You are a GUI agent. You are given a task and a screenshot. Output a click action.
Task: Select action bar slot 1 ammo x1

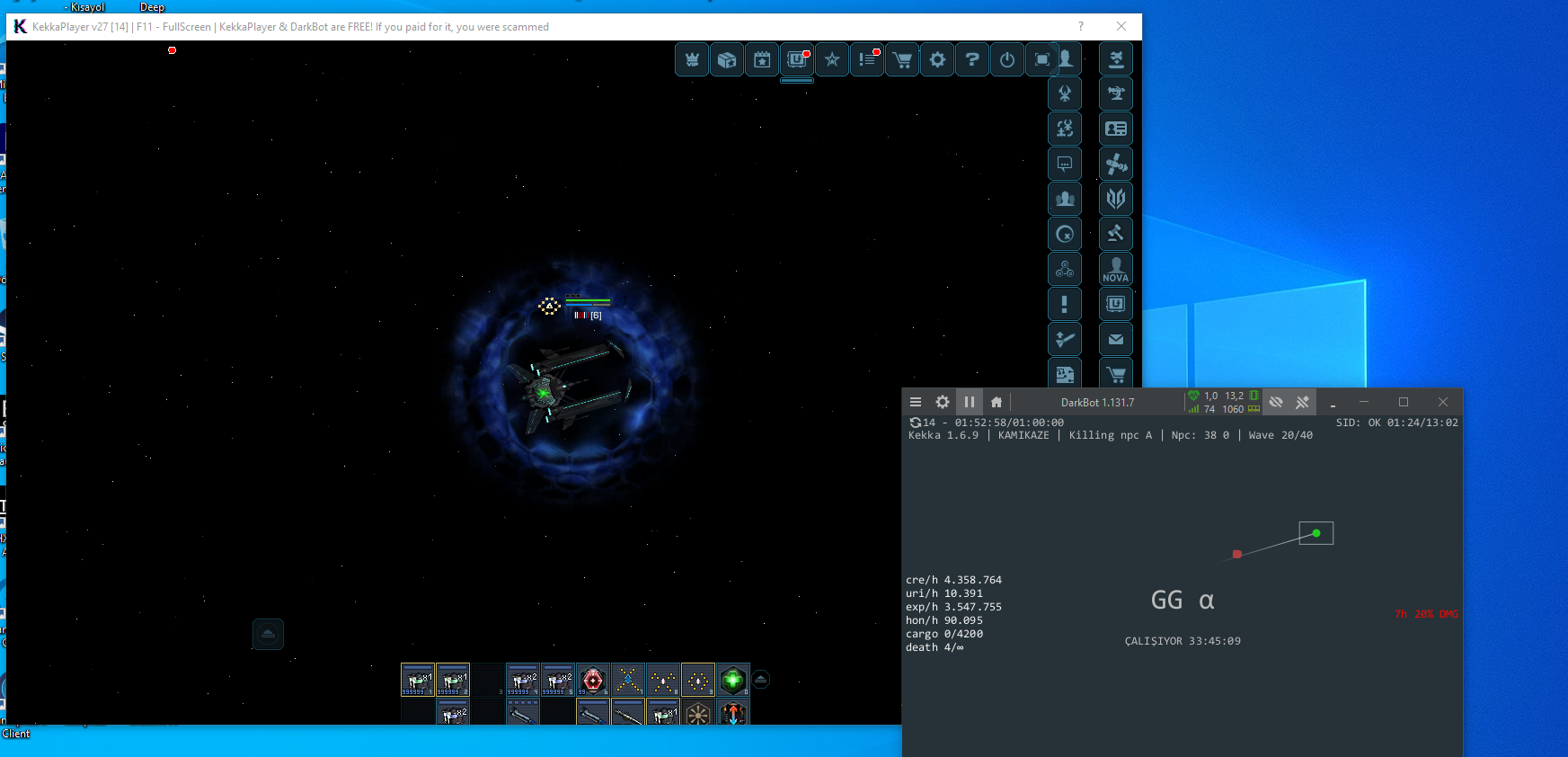tap(418, 680)
